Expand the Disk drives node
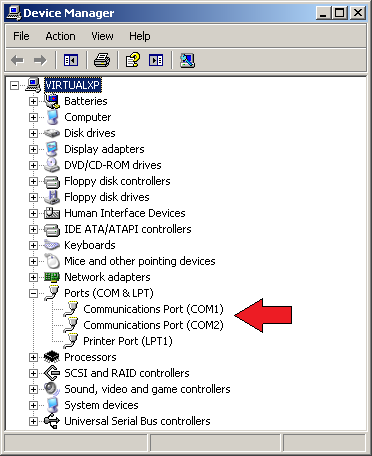The width and height of the screenshot is (372, 456). [33, 133]
